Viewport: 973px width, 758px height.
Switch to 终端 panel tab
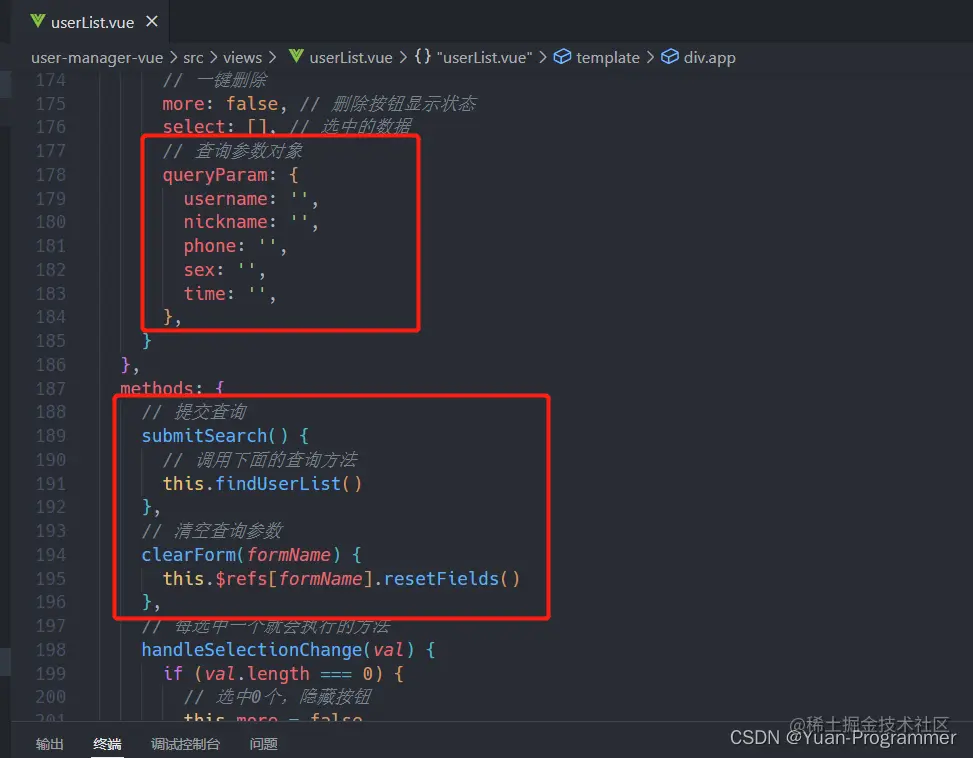point(107,744)
